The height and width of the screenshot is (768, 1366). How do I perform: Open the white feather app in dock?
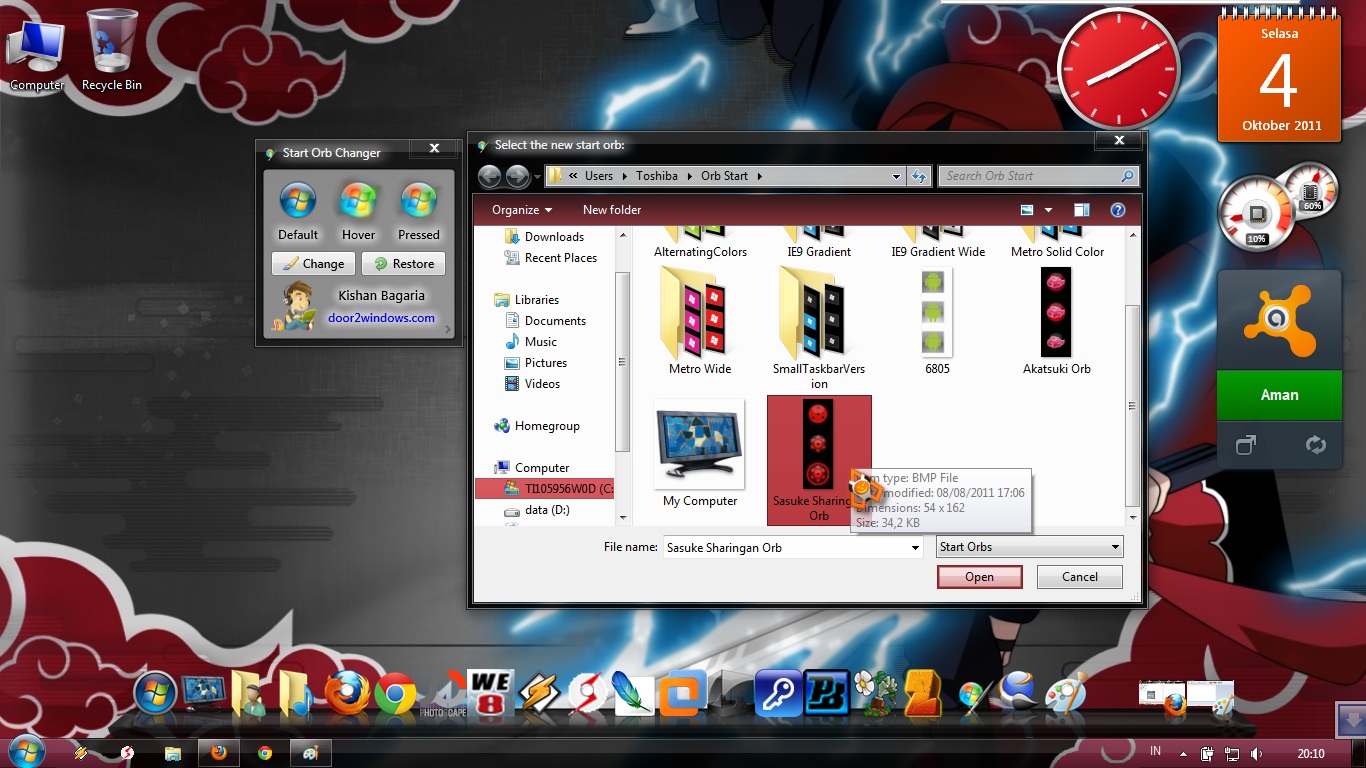click(633, 693)
